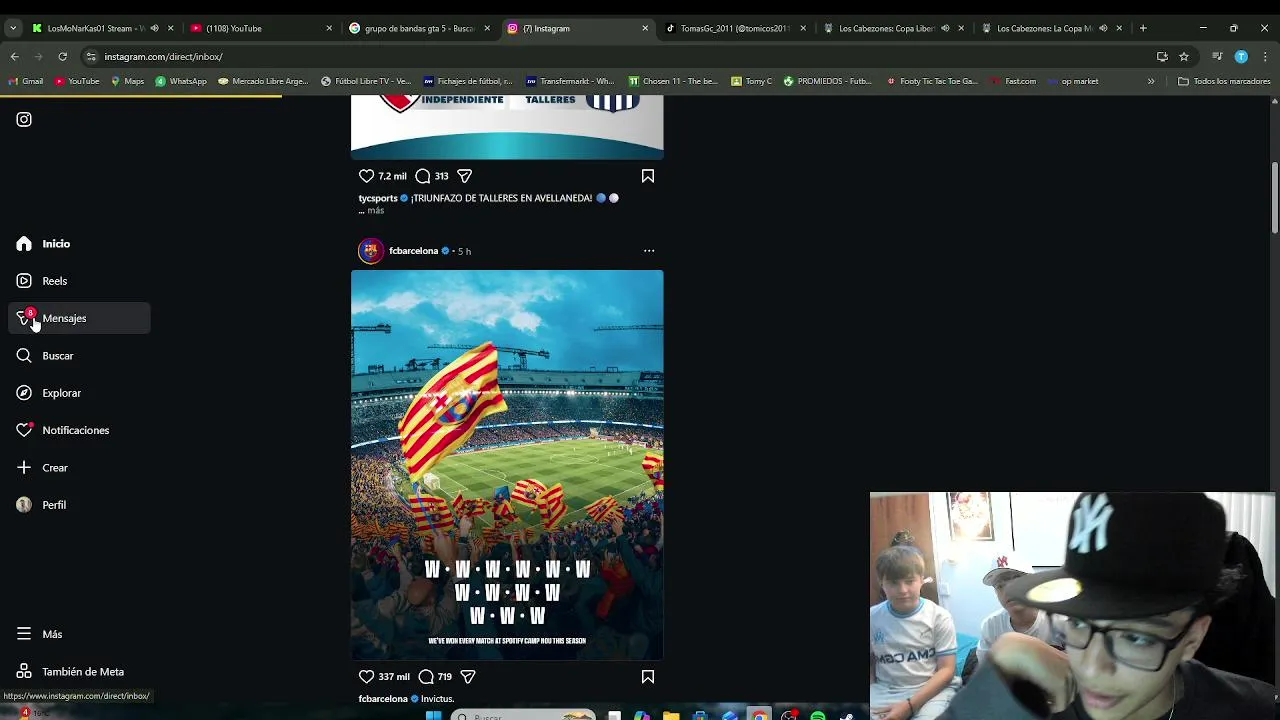The height and width of the screenshot is (720, 1280).
Task: Open the install app icon in address bar
Action: pyautogui.click(x=1162, y=57)
